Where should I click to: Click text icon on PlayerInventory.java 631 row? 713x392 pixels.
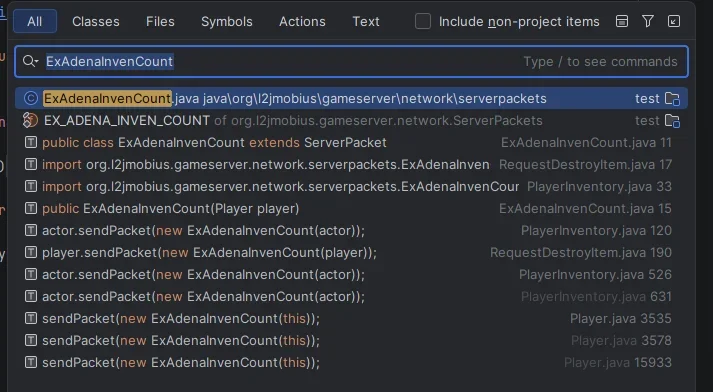(x=30, y=297)
